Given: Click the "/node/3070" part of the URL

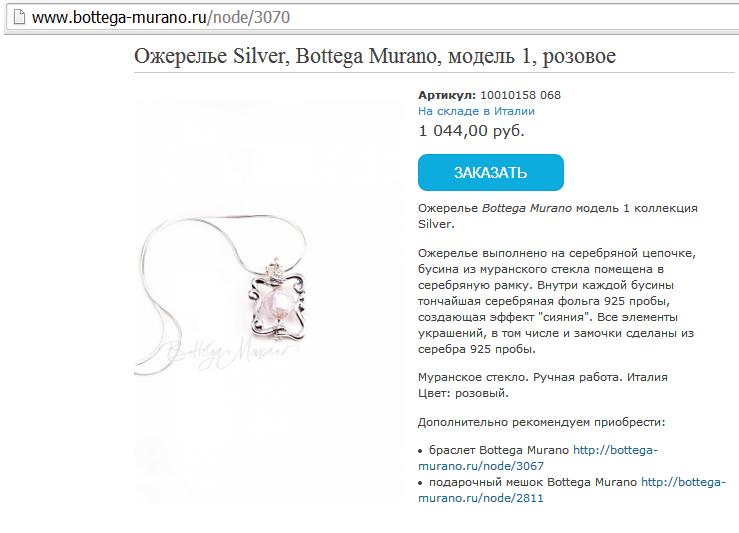Looking at the screenshot, I should click(x=249, y=18).
